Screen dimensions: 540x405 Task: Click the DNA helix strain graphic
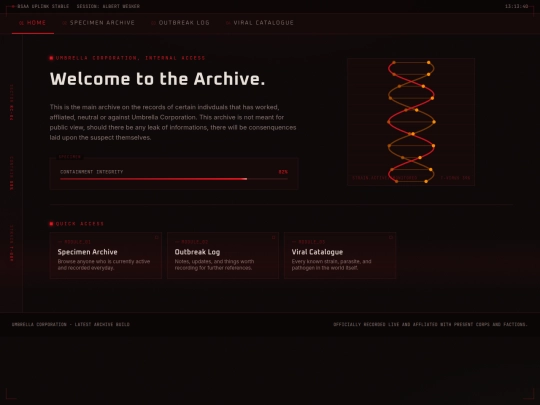(x=411, y=122)
